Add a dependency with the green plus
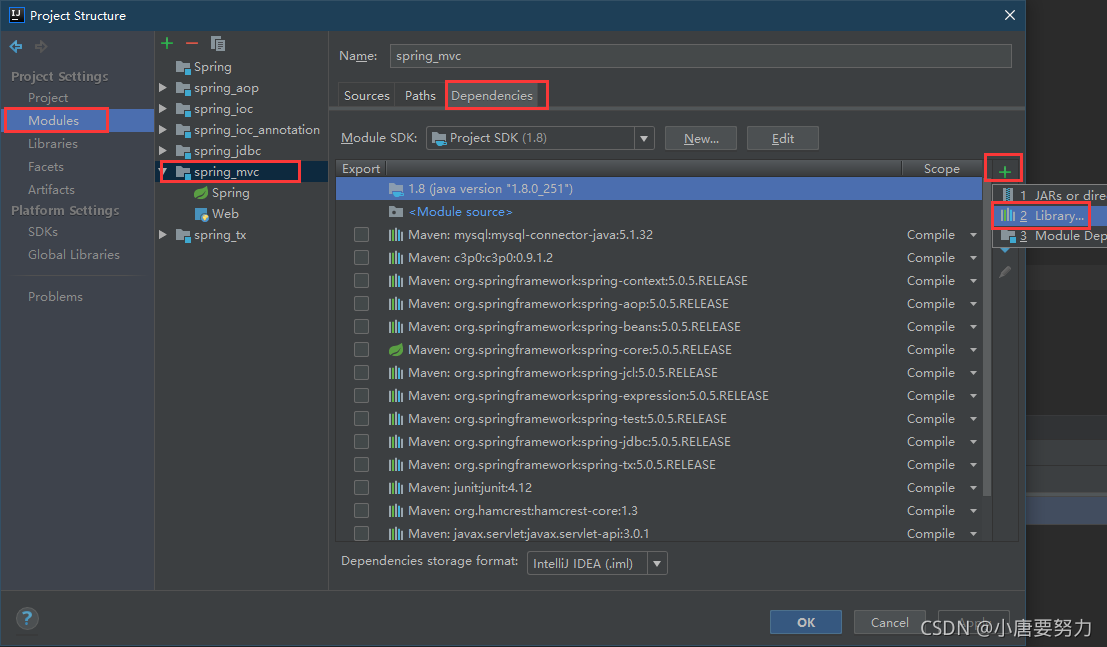 tap(1005, 171)
